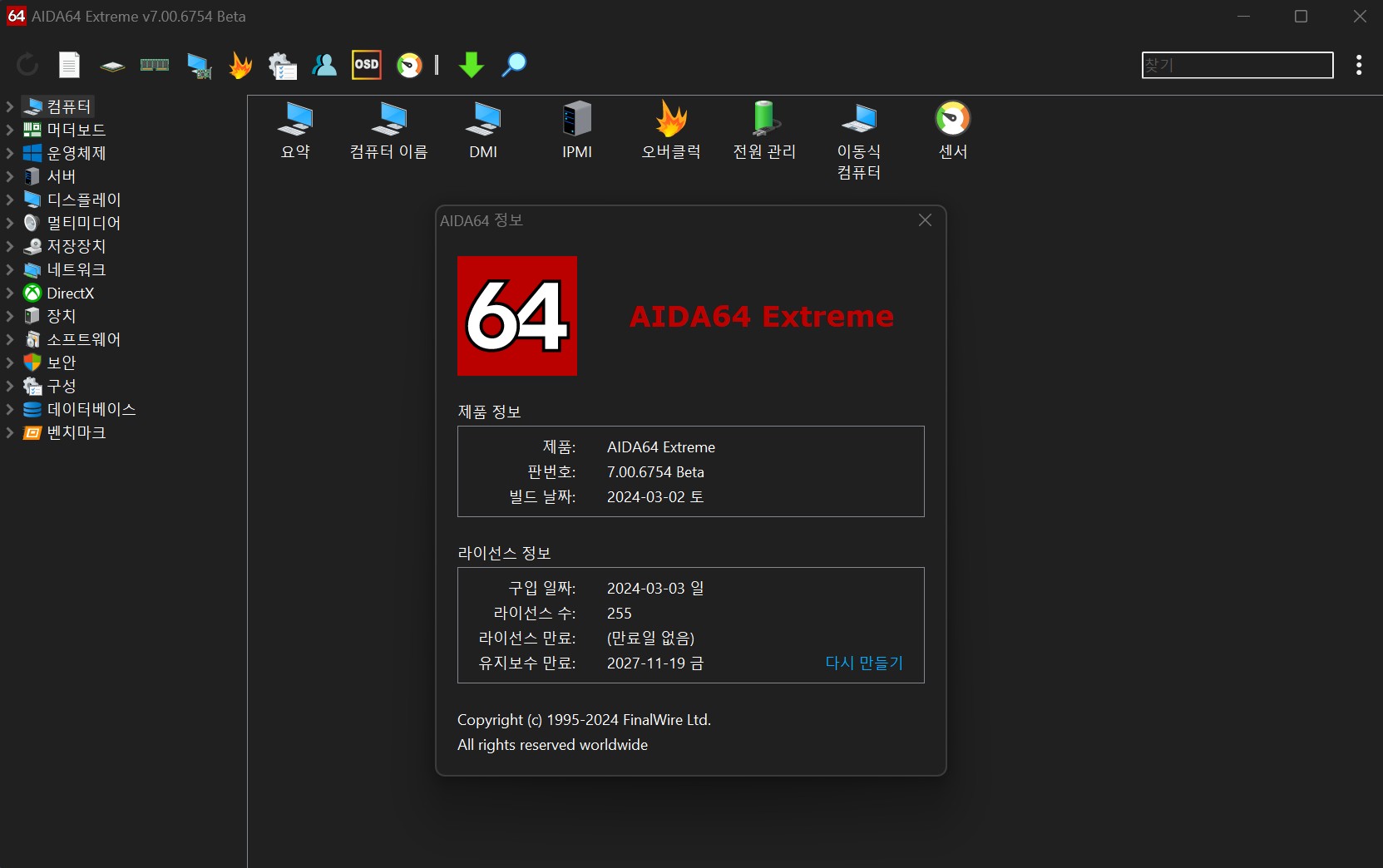1383x868 pixels.
Task: Click the (만료일 없음) license expiry value
Action: 650,638
